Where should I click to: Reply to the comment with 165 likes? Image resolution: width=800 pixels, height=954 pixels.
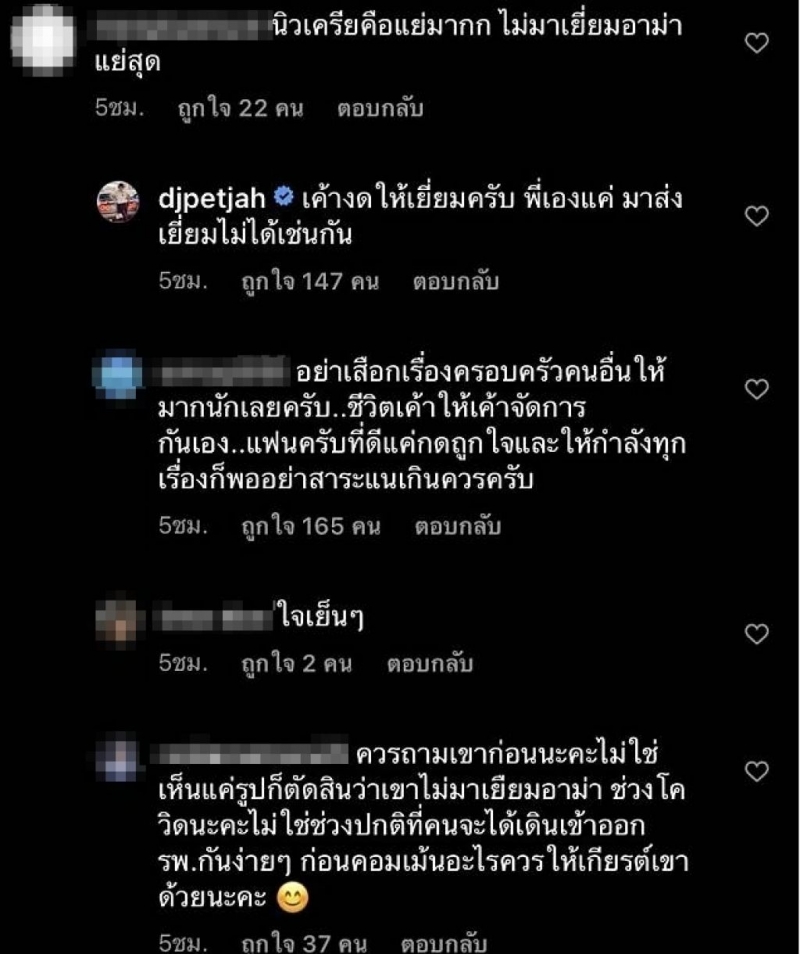(457, 526)
